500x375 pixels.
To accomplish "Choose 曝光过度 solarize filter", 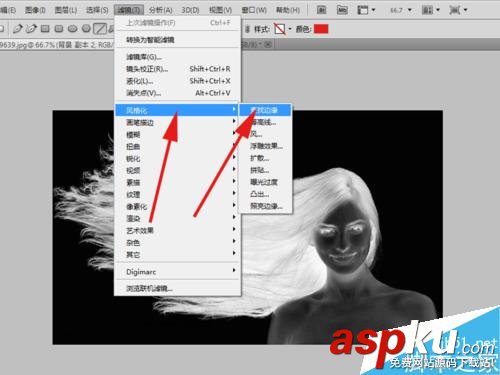I will (266, 182).
